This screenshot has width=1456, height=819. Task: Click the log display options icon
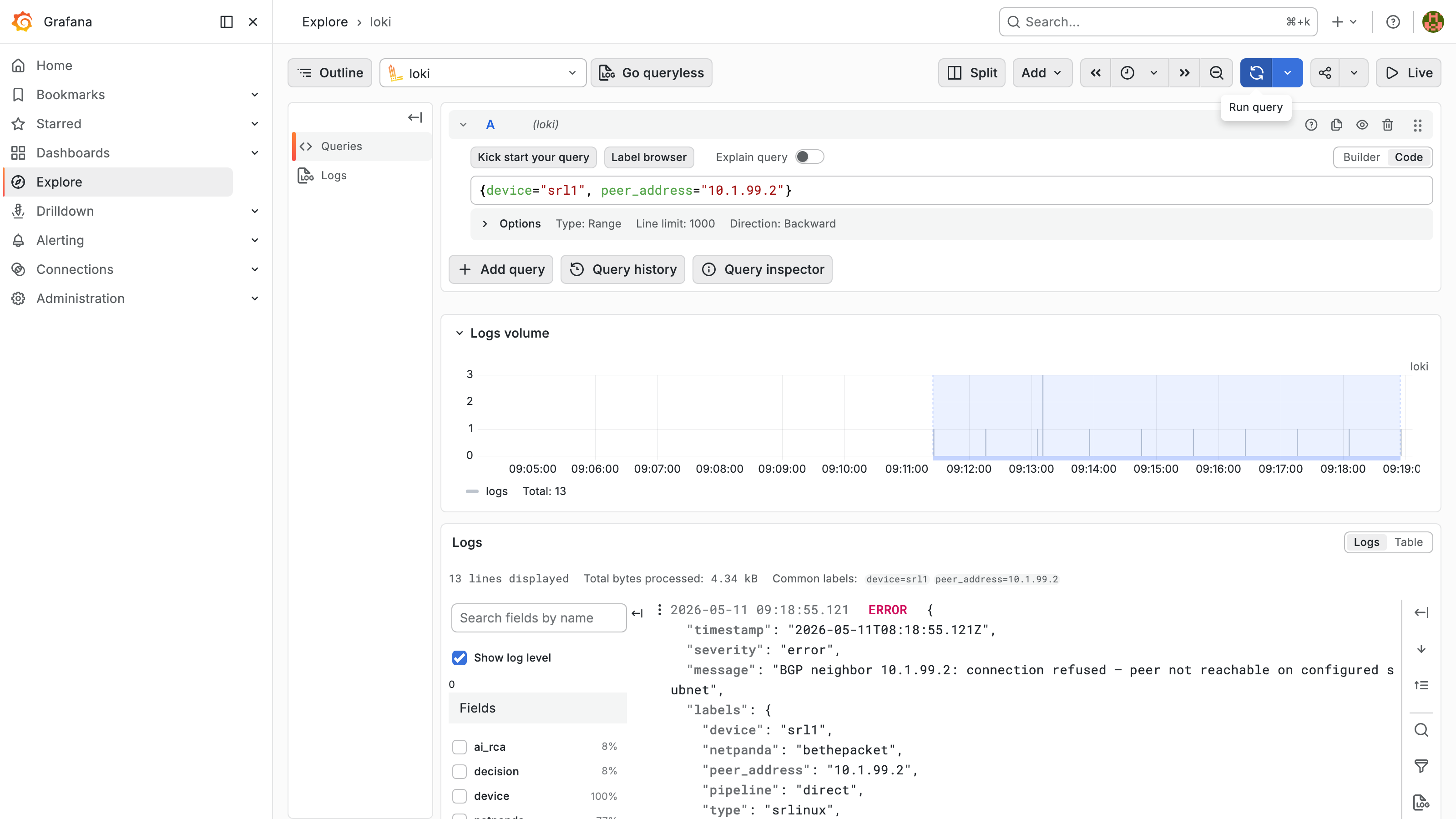tap(1421, 803)
